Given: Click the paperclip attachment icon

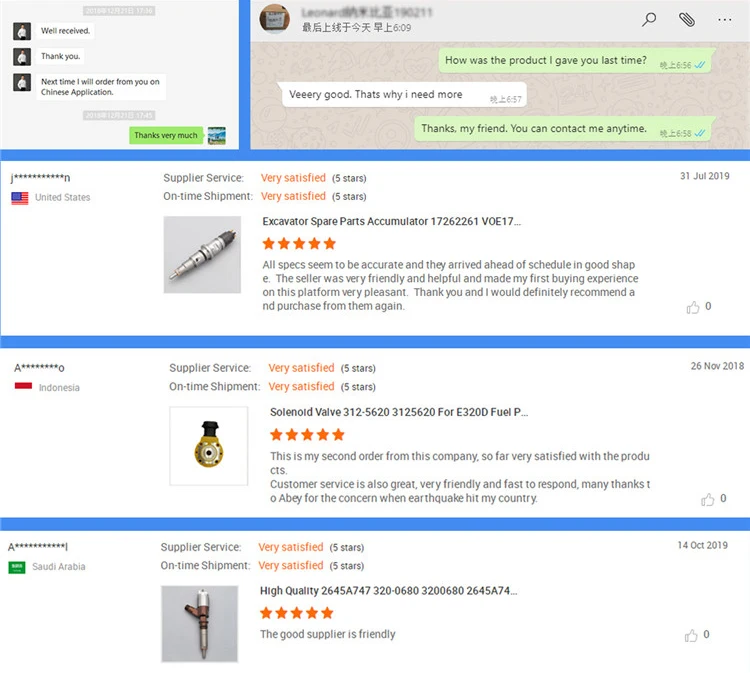Looking at the screenshot, I should tap(687, 20).
